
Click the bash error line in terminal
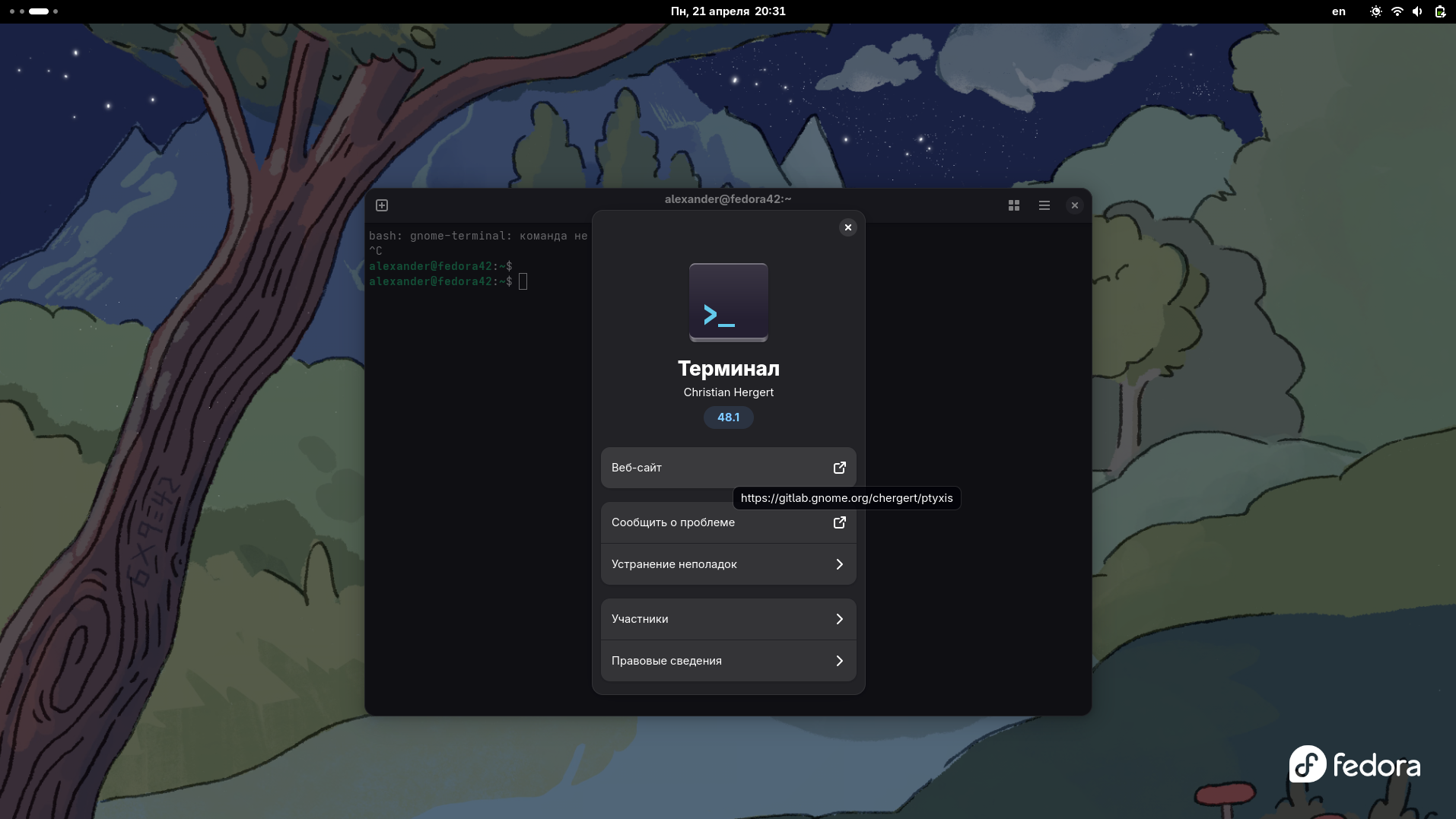[x=478, y=236]
